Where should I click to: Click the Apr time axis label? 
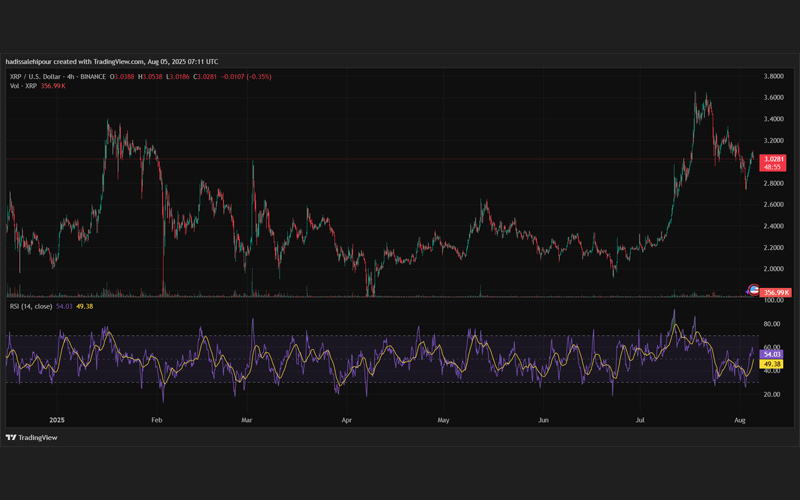pos(347,420)
